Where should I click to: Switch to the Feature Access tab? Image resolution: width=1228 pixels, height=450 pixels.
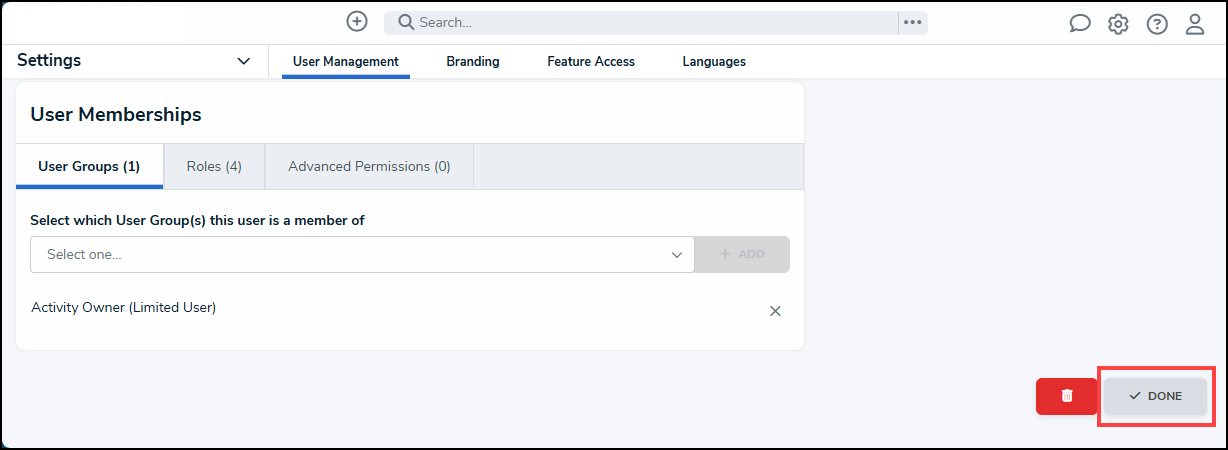coord(591,61)
